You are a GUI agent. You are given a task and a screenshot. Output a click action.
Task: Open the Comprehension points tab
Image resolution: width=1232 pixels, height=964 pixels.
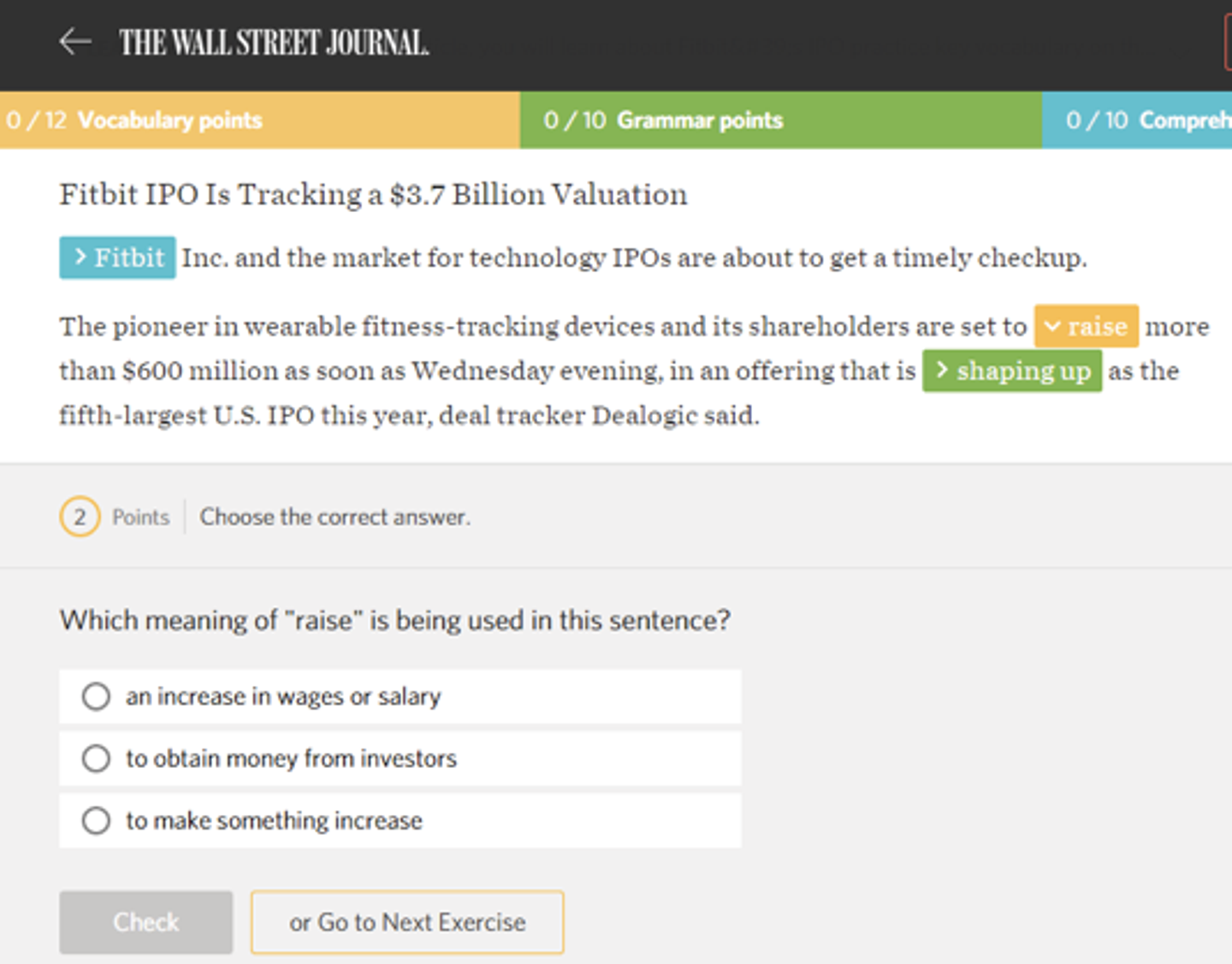[x=1138, y=120]
